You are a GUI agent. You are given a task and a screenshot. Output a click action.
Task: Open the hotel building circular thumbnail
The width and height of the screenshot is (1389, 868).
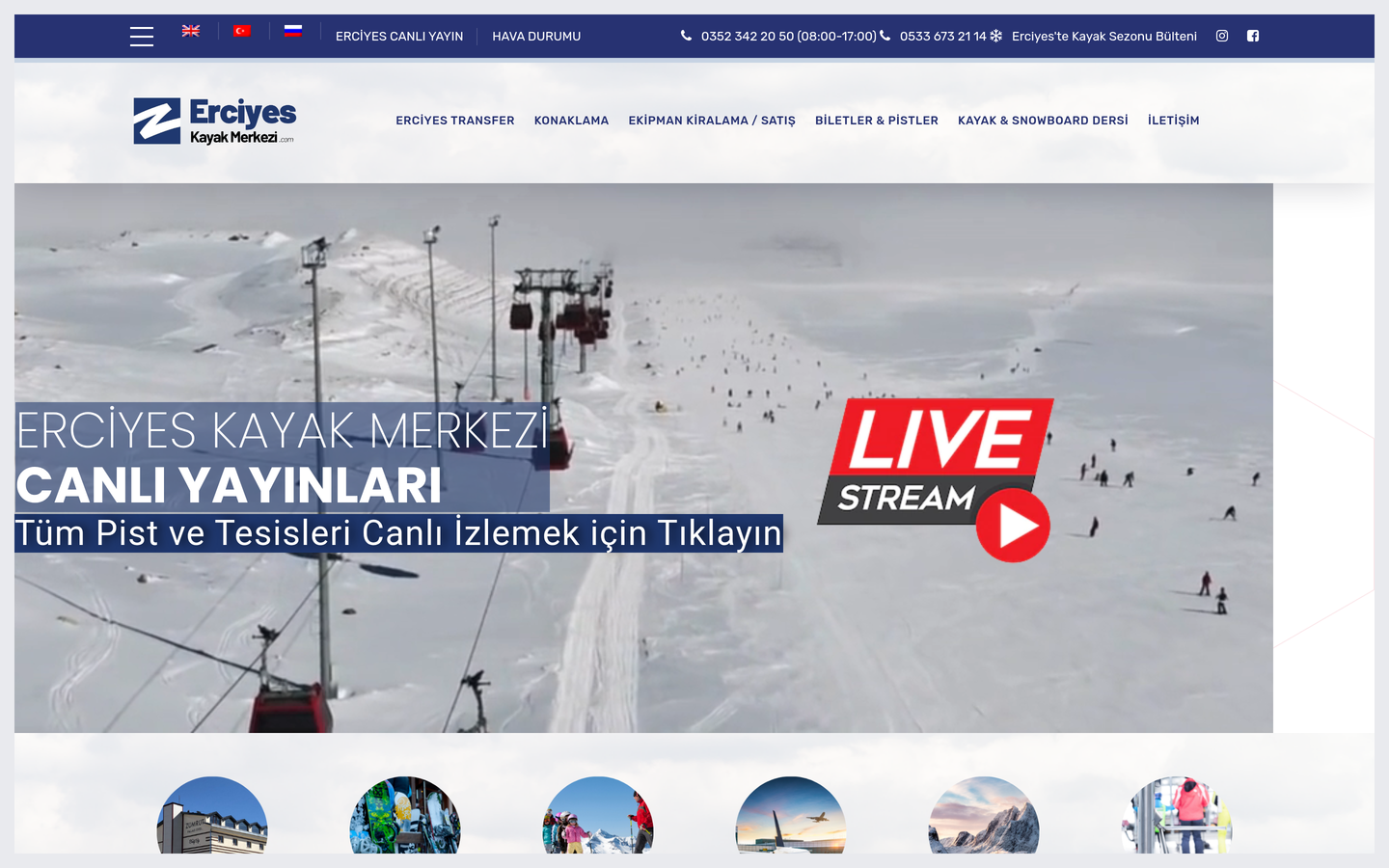pos(212,815)
